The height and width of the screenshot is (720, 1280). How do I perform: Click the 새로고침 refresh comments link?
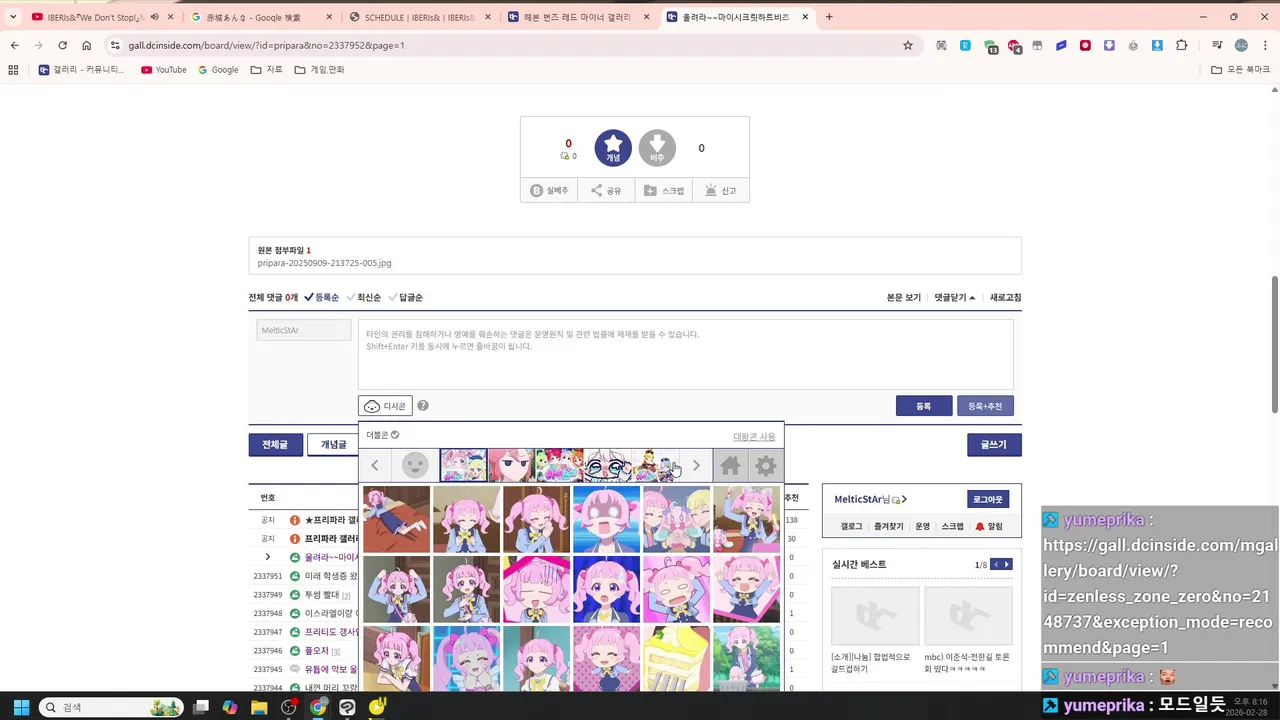pos(1005,297)
